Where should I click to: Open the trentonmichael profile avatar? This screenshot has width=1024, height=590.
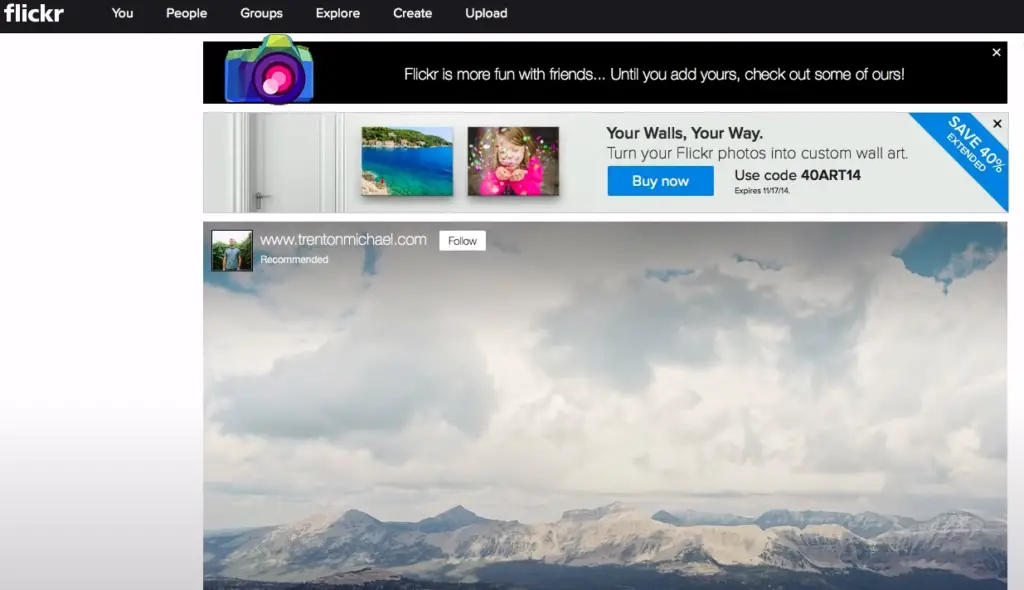[232, 250]
